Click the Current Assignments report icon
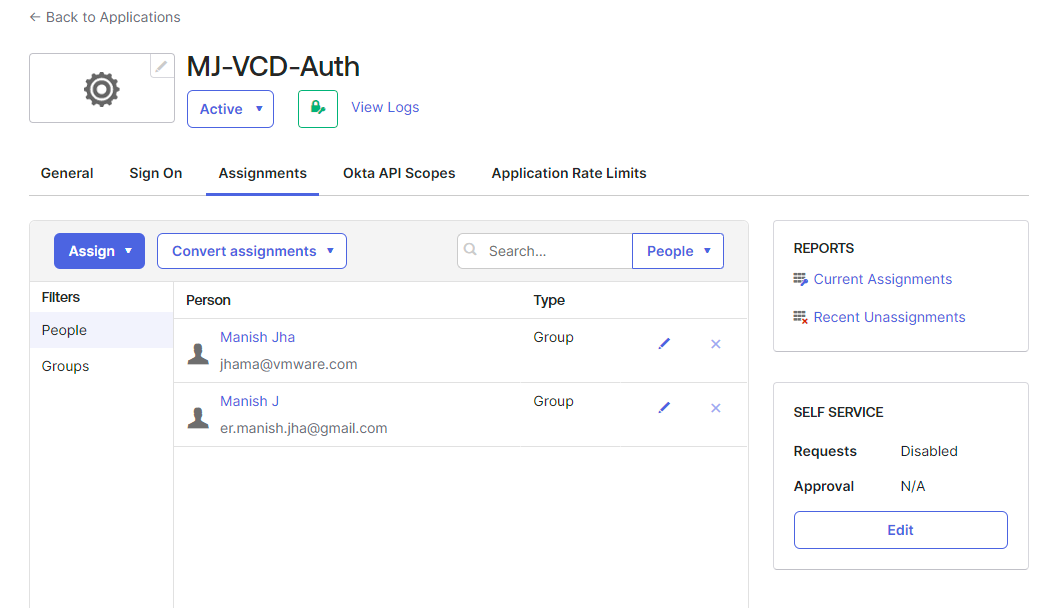Screen dimensions: 1056x608 [800, 279]
